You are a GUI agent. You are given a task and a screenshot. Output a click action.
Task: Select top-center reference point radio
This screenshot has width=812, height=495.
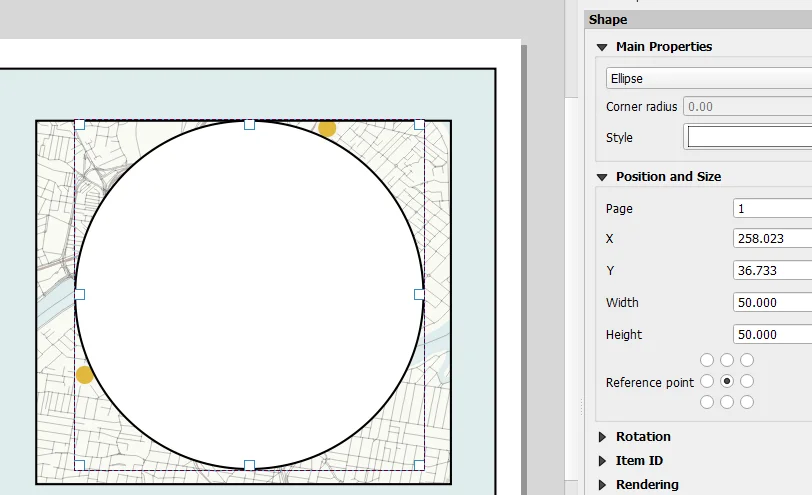(x=727, y=360)
